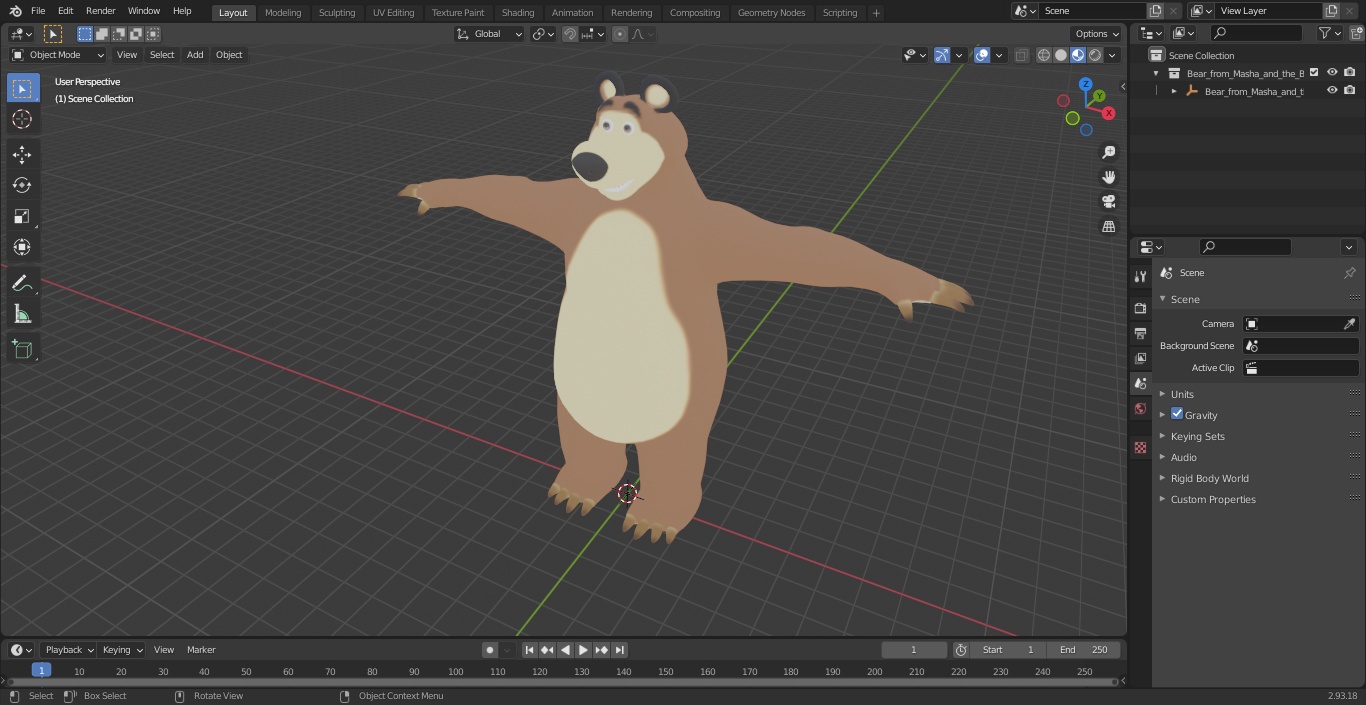This screenshot has width=1366, height=705.
Task: Click the X axis on navigation gizmo
Action: click(x=1108, y=113)
